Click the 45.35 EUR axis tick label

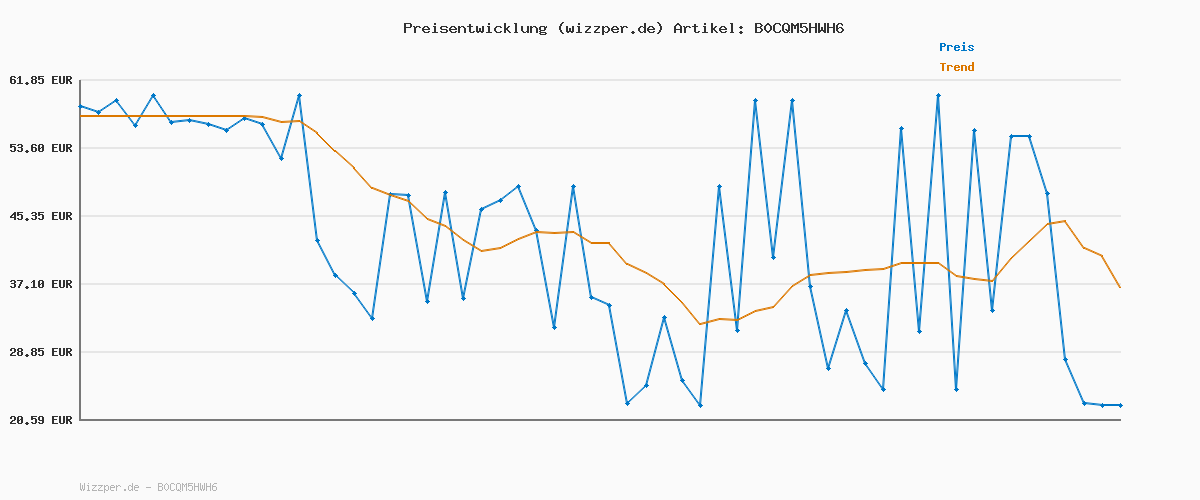tap(41, 216)
